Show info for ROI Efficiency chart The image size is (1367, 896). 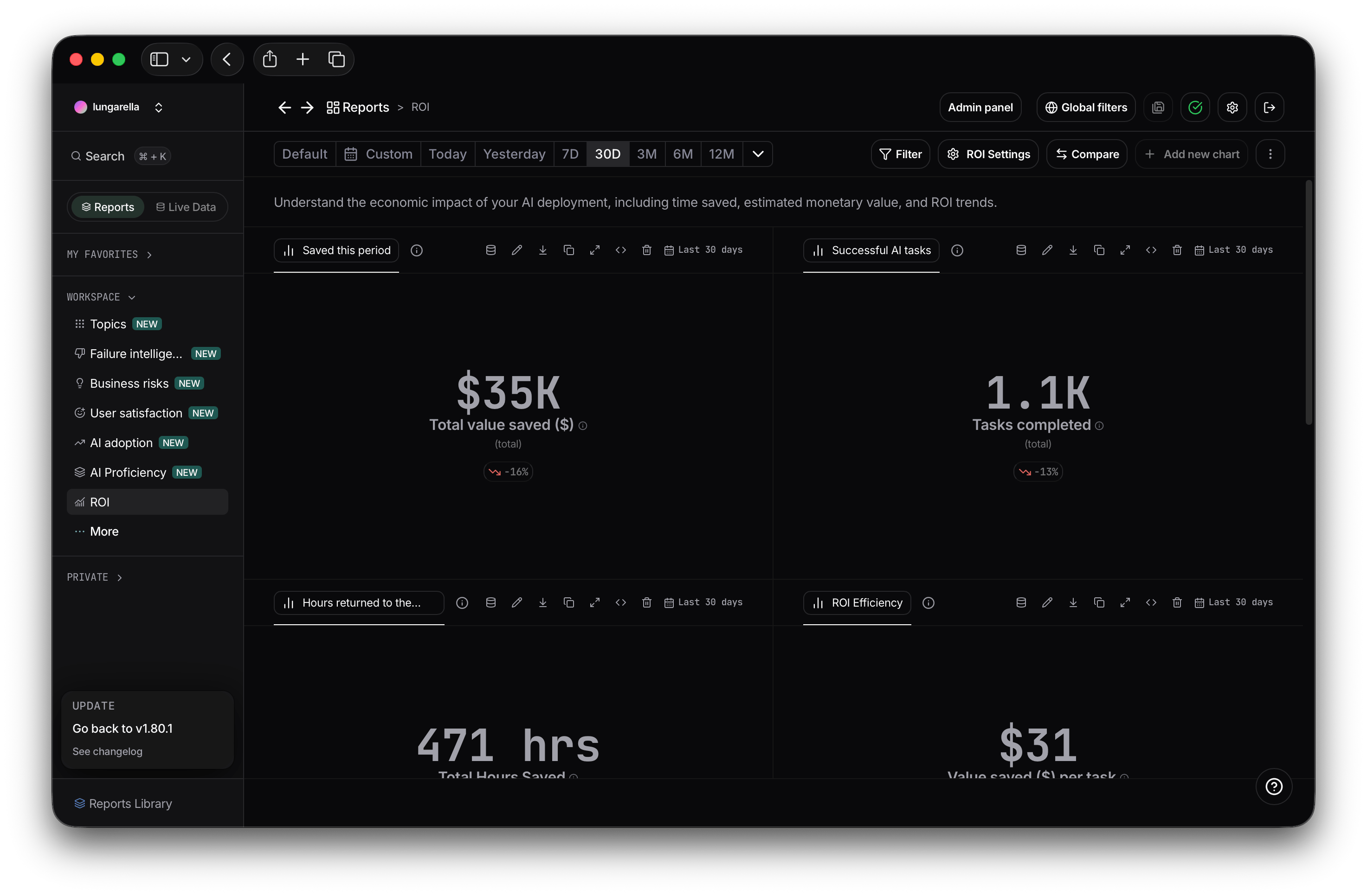(x=929, y=603)
